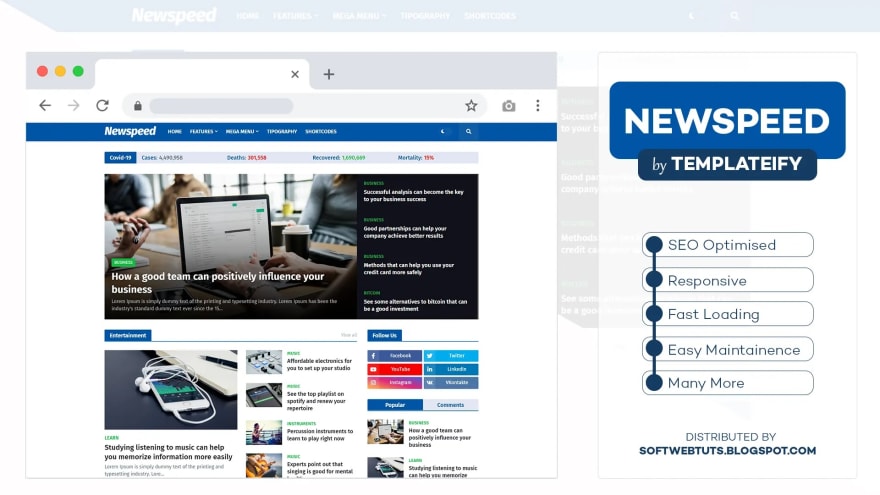
Task: Click the Facebook follow button
Action: coord(395,355)
